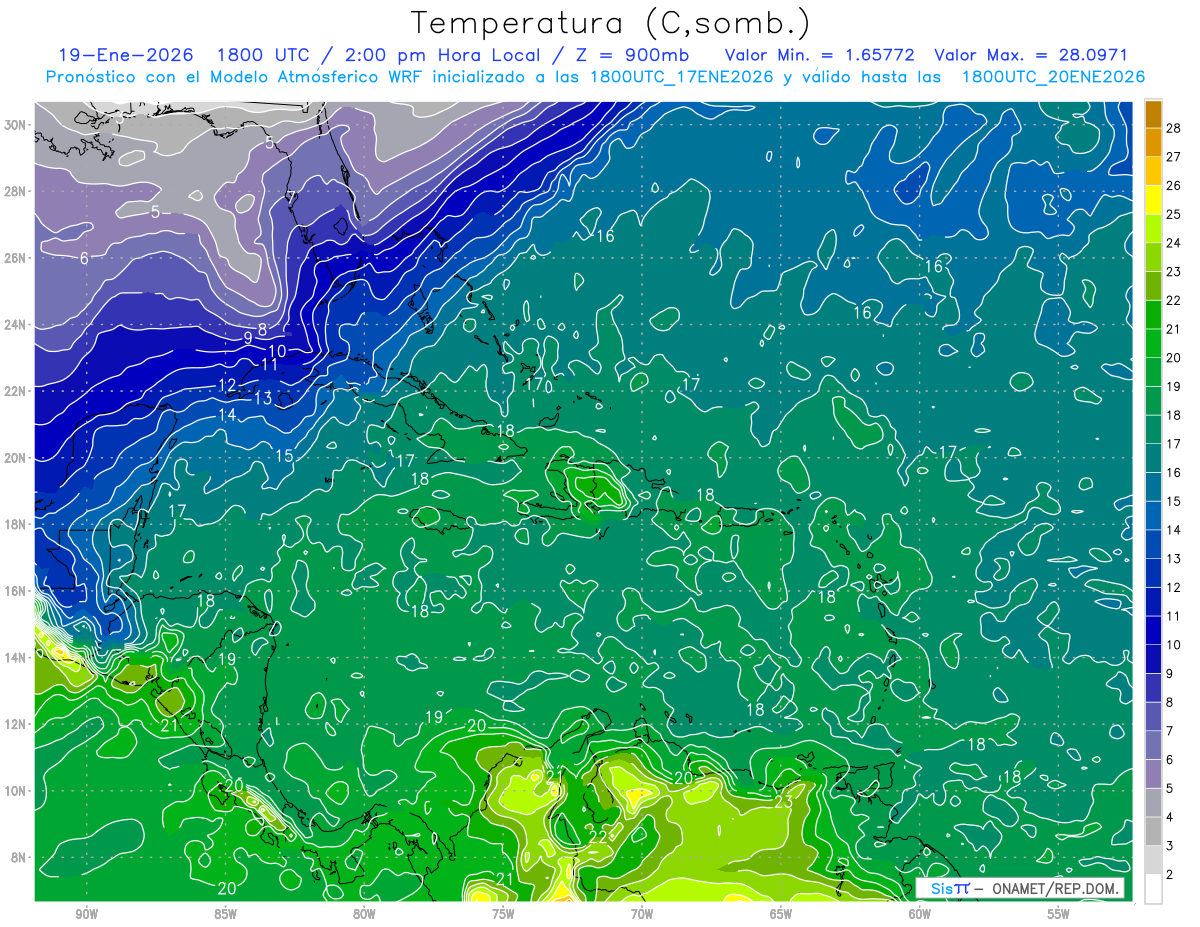Click the '27' label in the color legend

click(x=1175, y=157)
